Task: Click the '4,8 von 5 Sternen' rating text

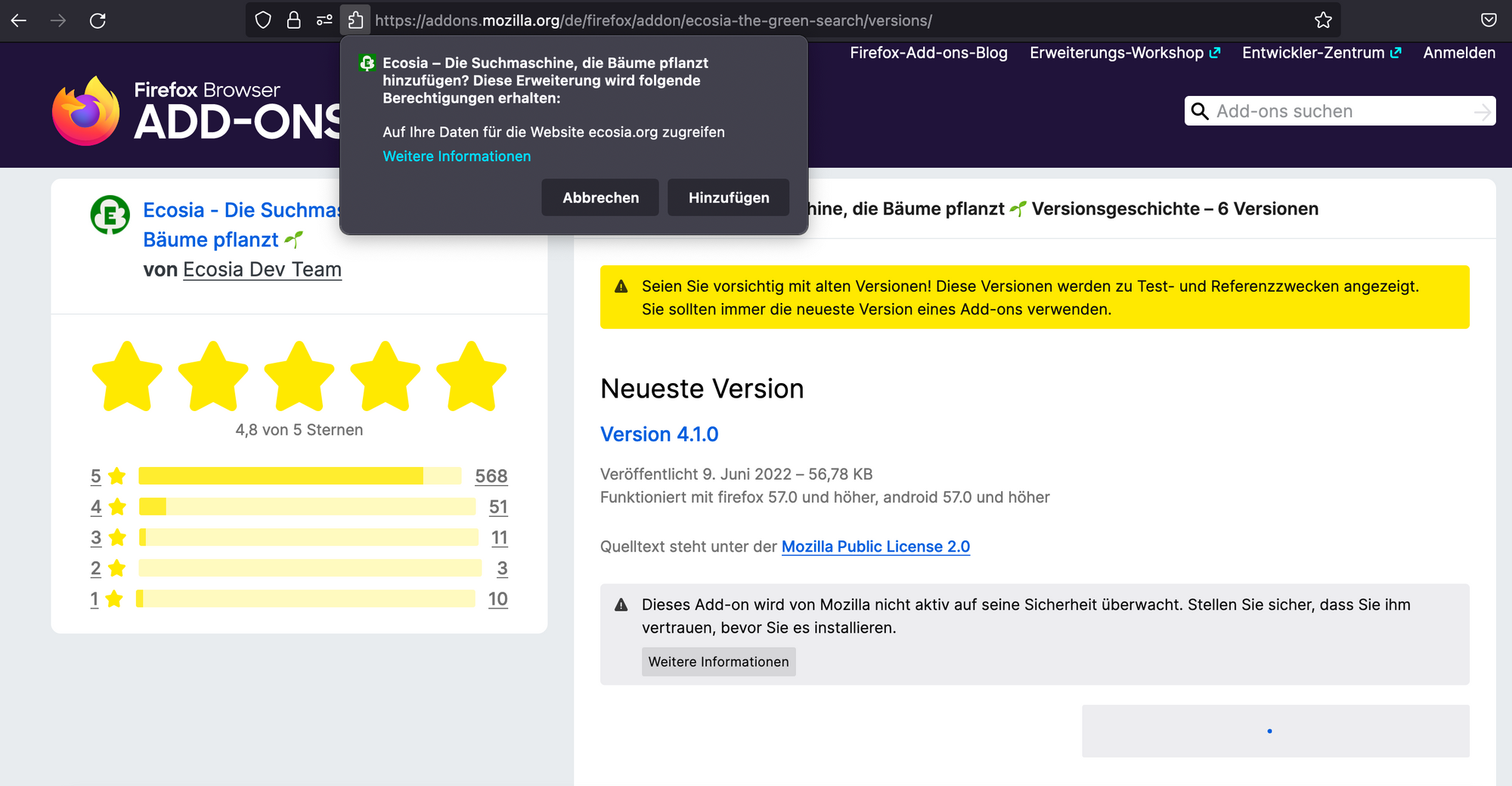Action: (x=299, y=430)
